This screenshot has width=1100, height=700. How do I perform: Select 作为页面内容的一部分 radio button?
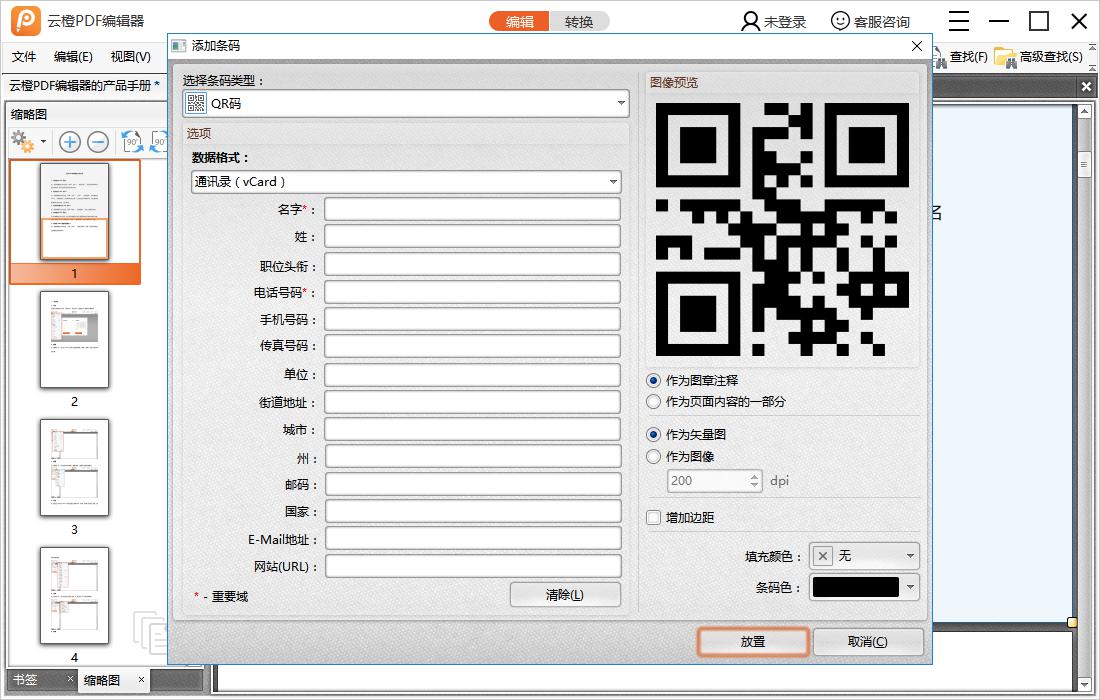click(653, 401)
